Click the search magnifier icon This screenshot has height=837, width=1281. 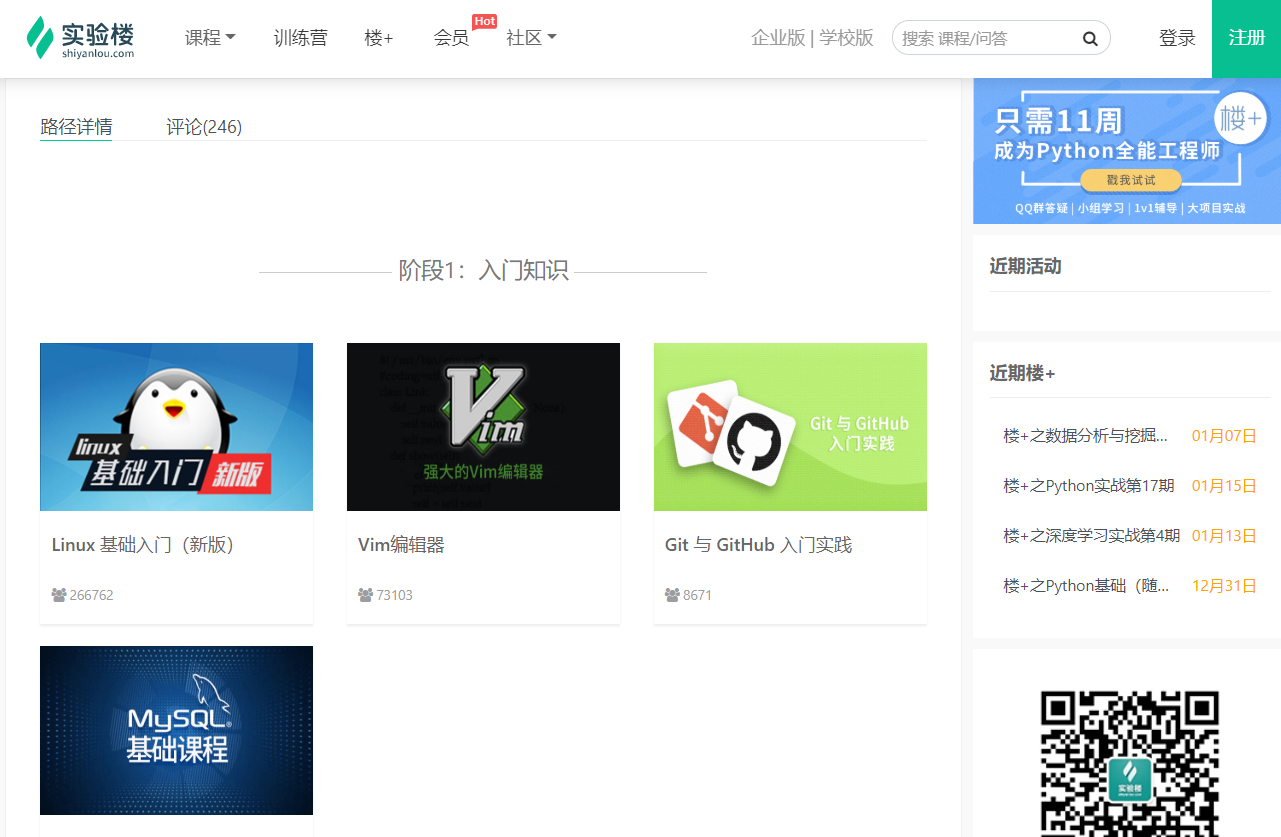coord(1090,39)
